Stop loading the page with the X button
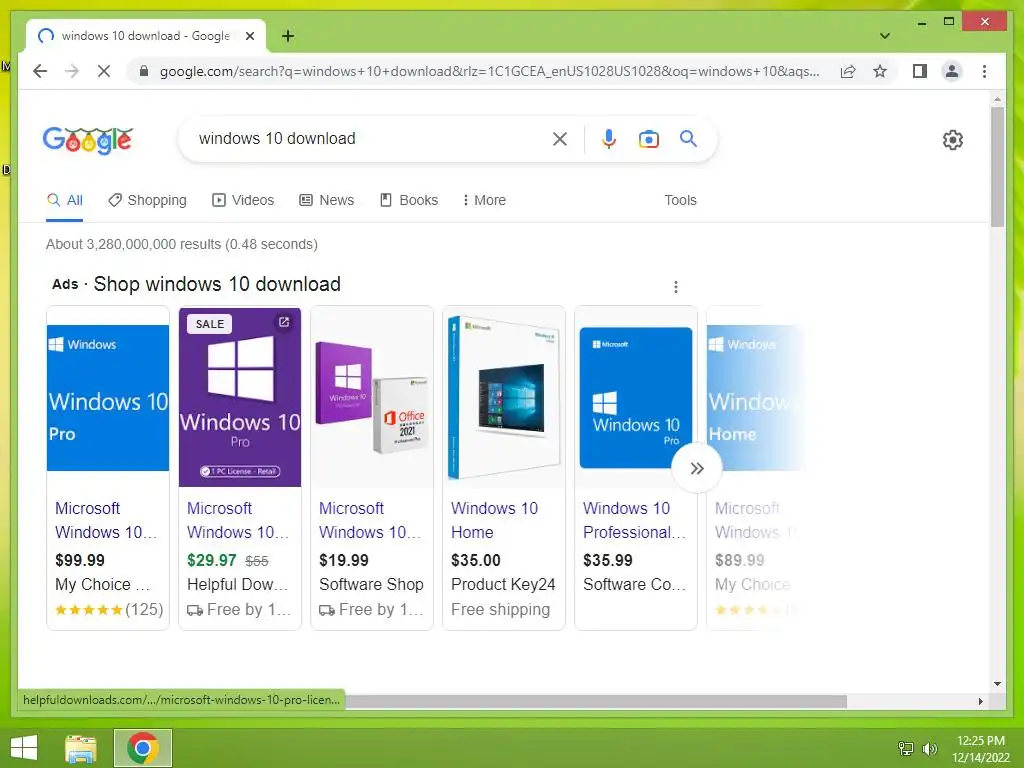This screenshot has width=1024, height=768. click(x=104, y=71)
